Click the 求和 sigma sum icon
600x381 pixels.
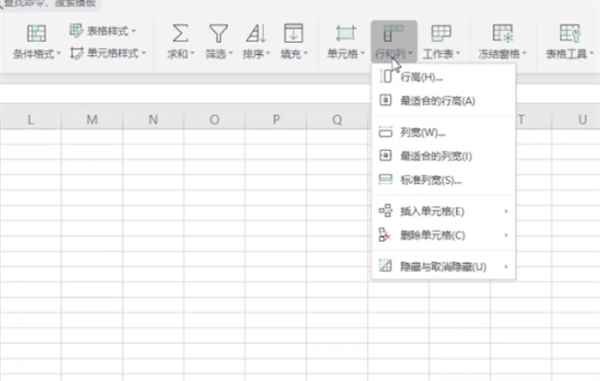tap(180, 33)
